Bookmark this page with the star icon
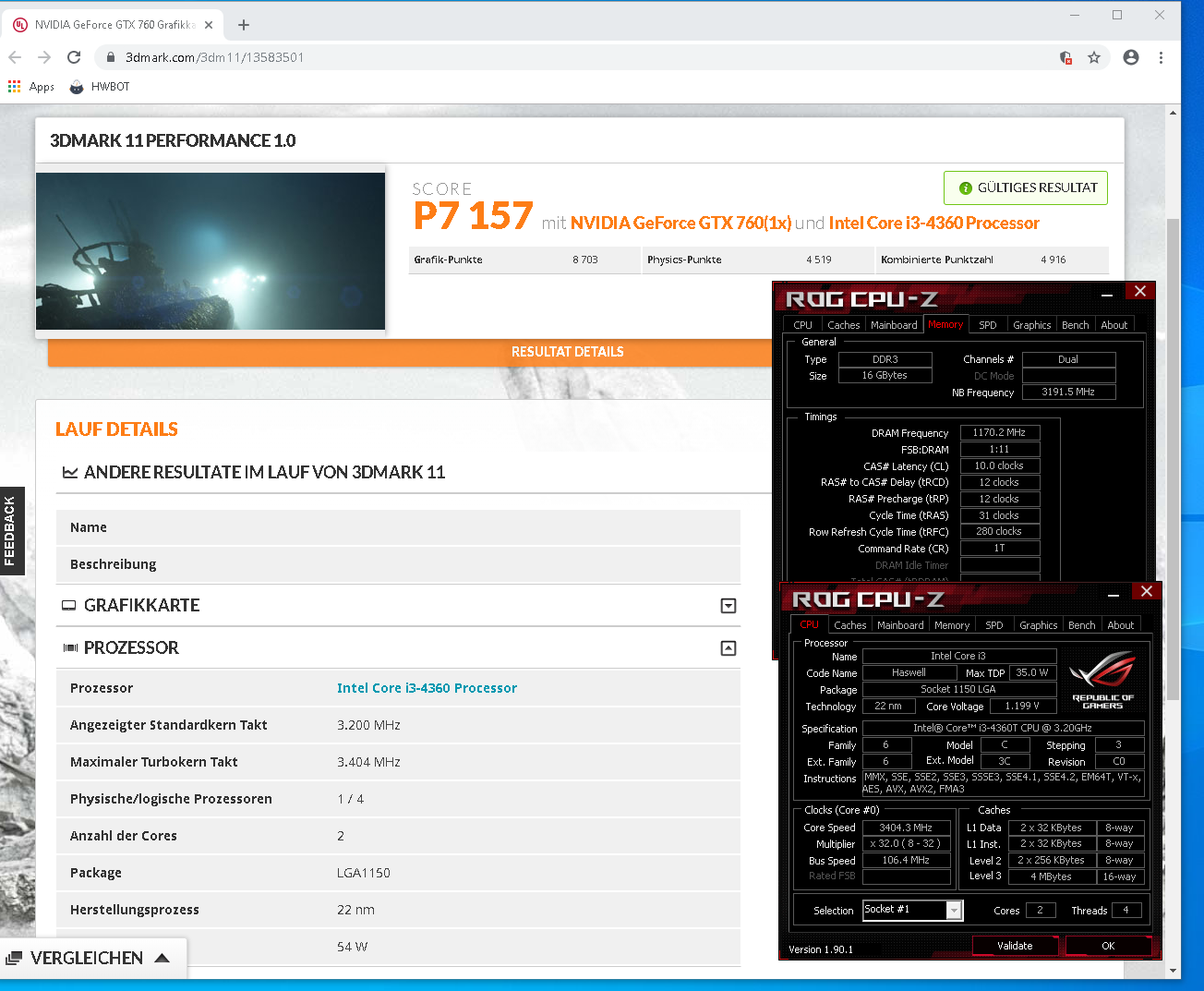 tap(1094, 57)
